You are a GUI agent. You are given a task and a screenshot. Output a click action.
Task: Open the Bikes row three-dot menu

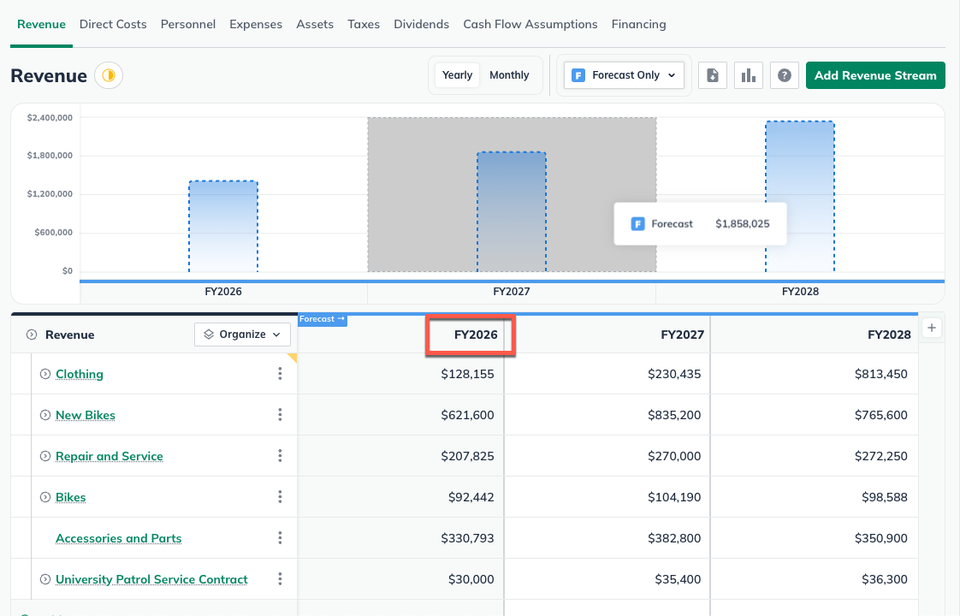280,497
